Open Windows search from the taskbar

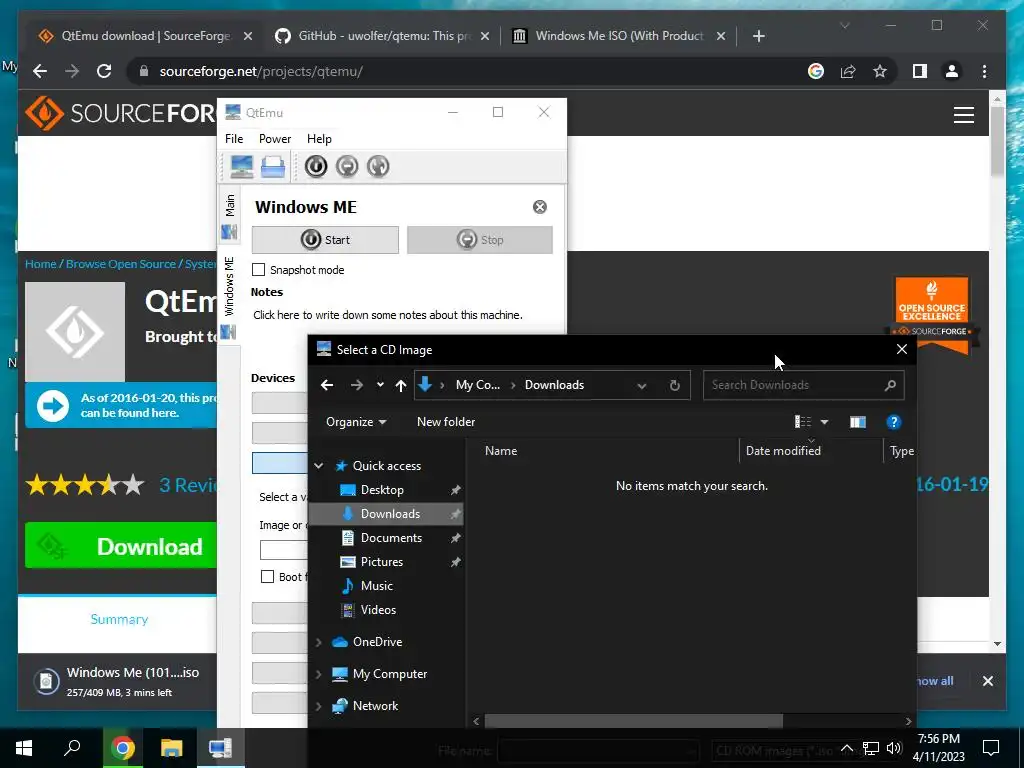(72, 747)
